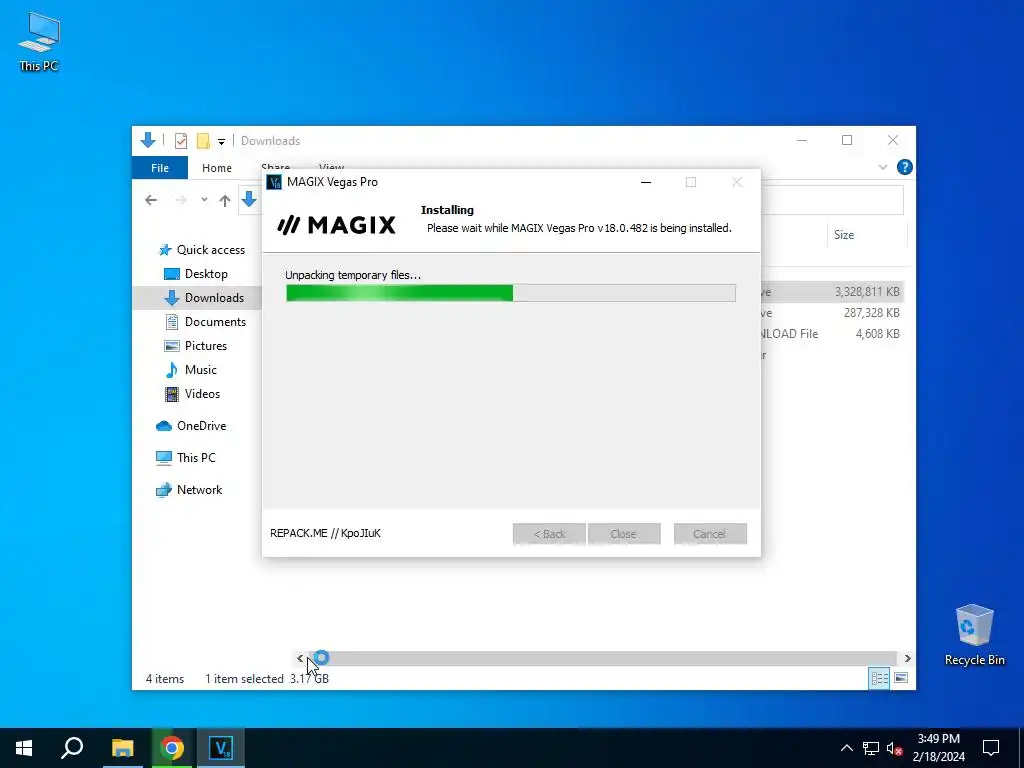
Task: Open Customize Quick Access Toolbar dropdown
Action: 221,141
